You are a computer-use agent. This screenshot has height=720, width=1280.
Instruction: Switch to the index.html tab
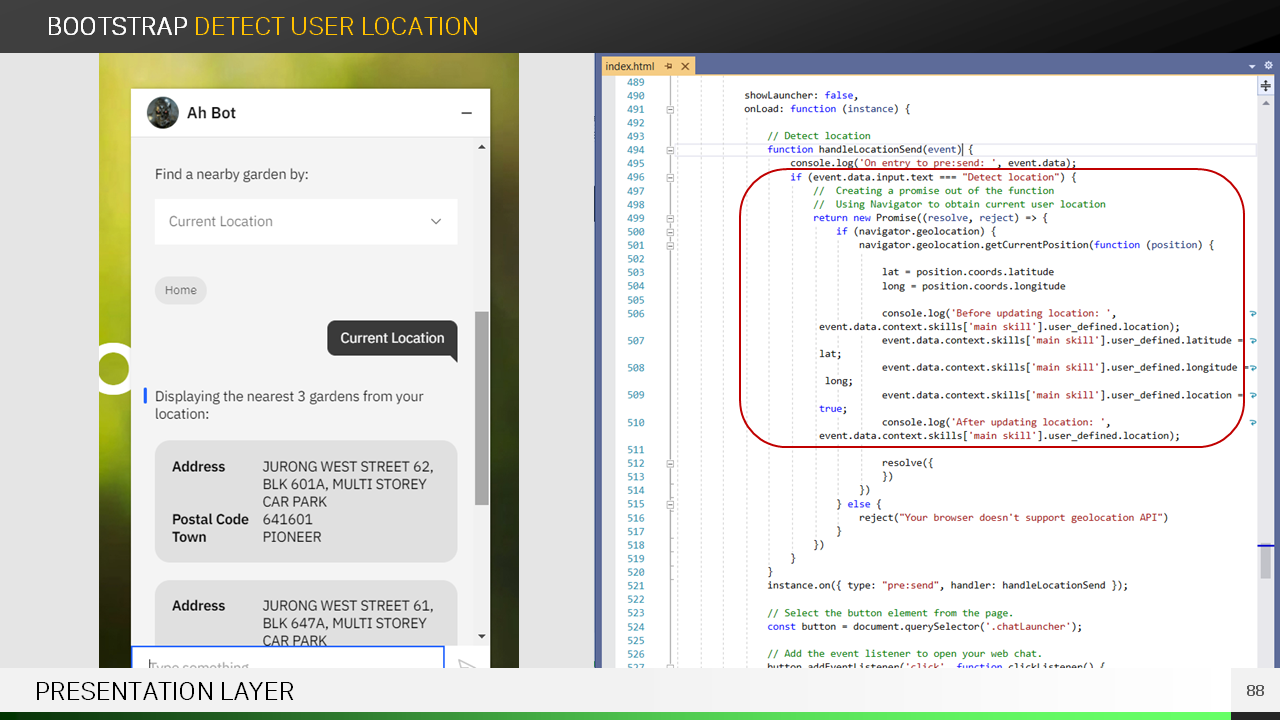(629, 67)
